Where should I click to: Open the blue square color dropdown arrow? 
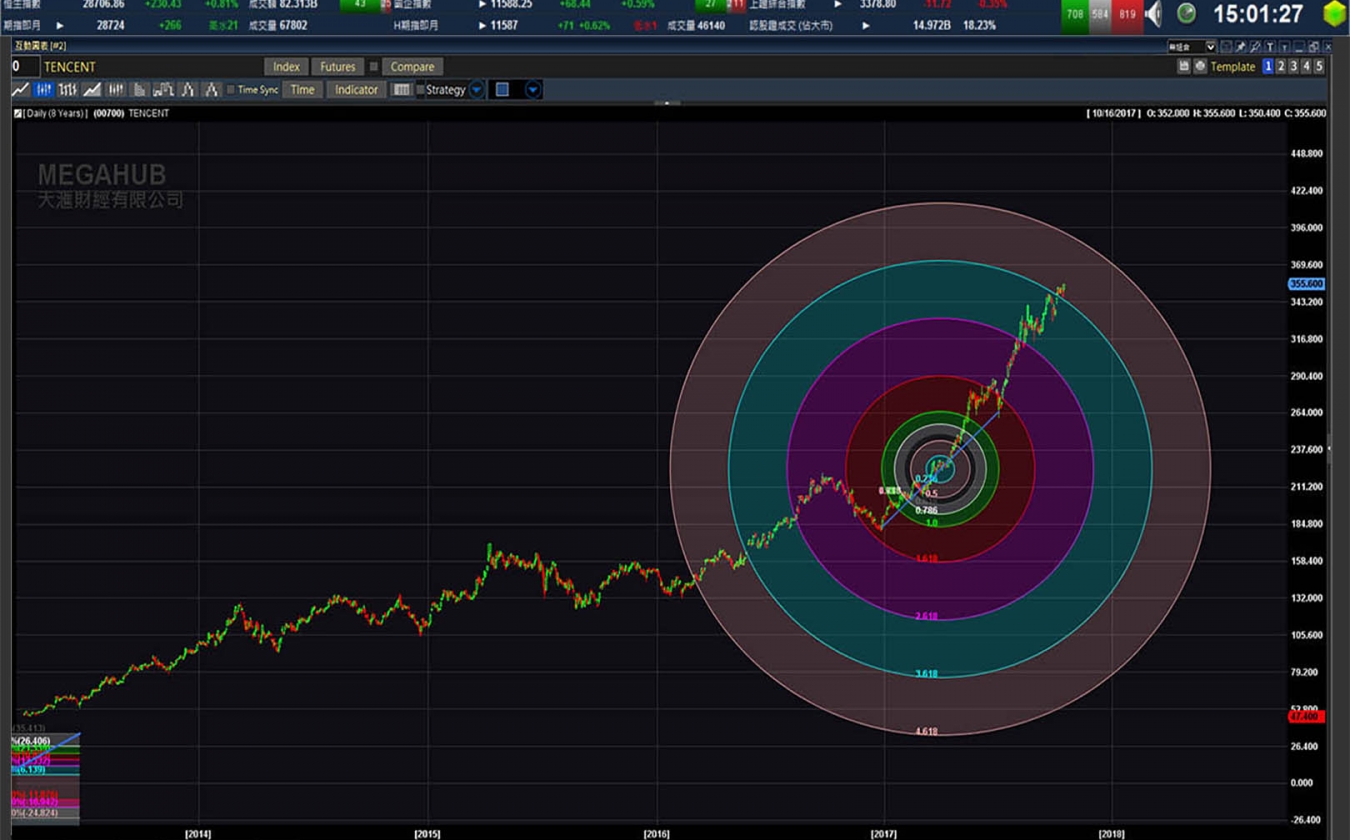pos(533,90)
